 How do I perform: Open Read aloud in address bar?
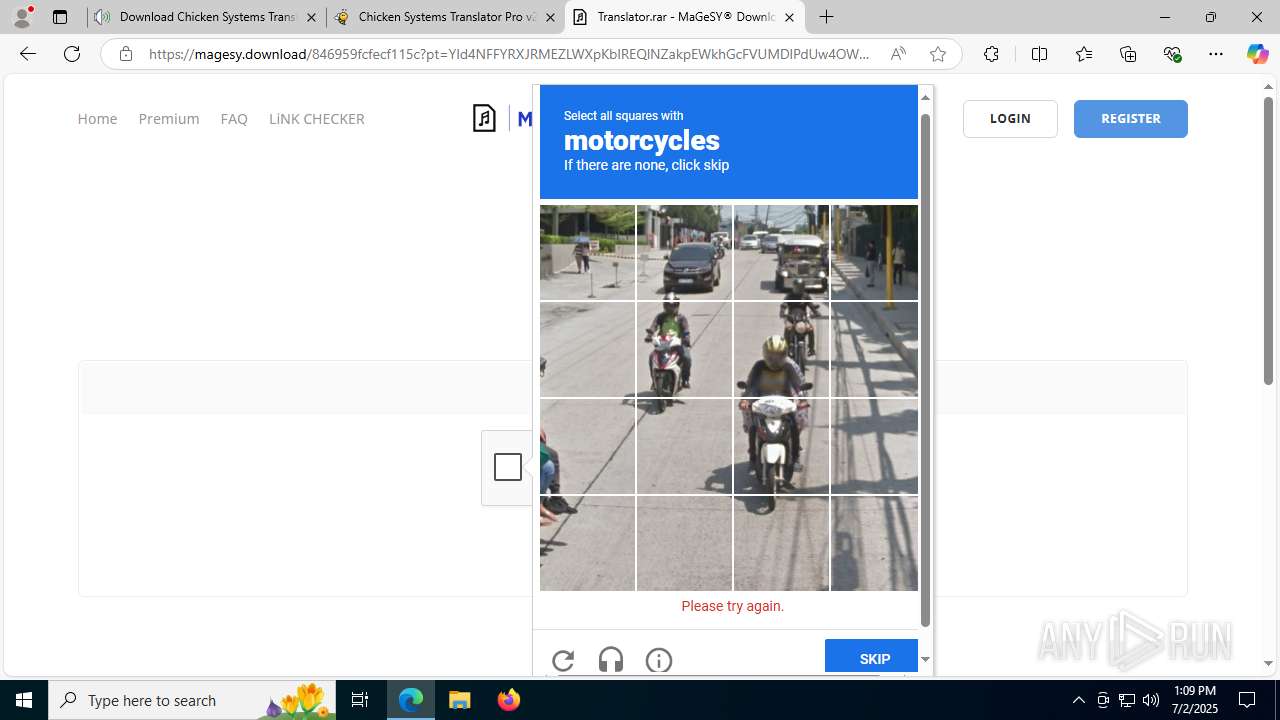point(898,54)
